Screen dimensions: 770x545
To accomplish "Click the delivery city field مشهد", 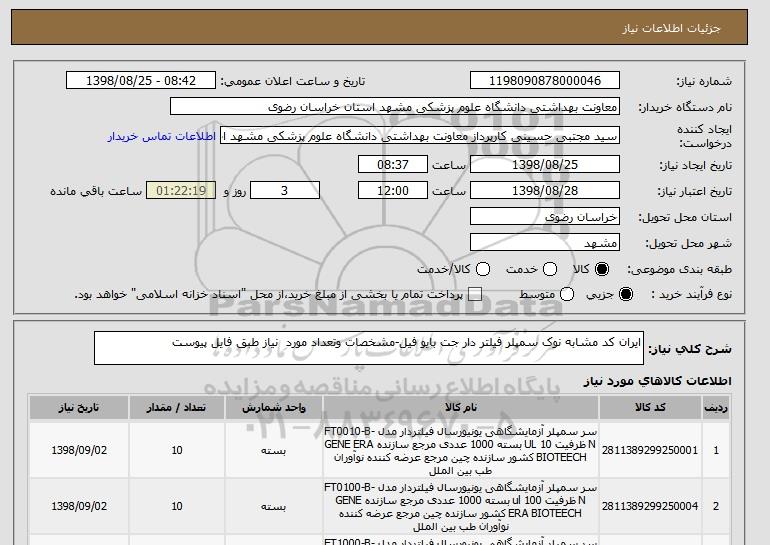I will coord(545,243).
